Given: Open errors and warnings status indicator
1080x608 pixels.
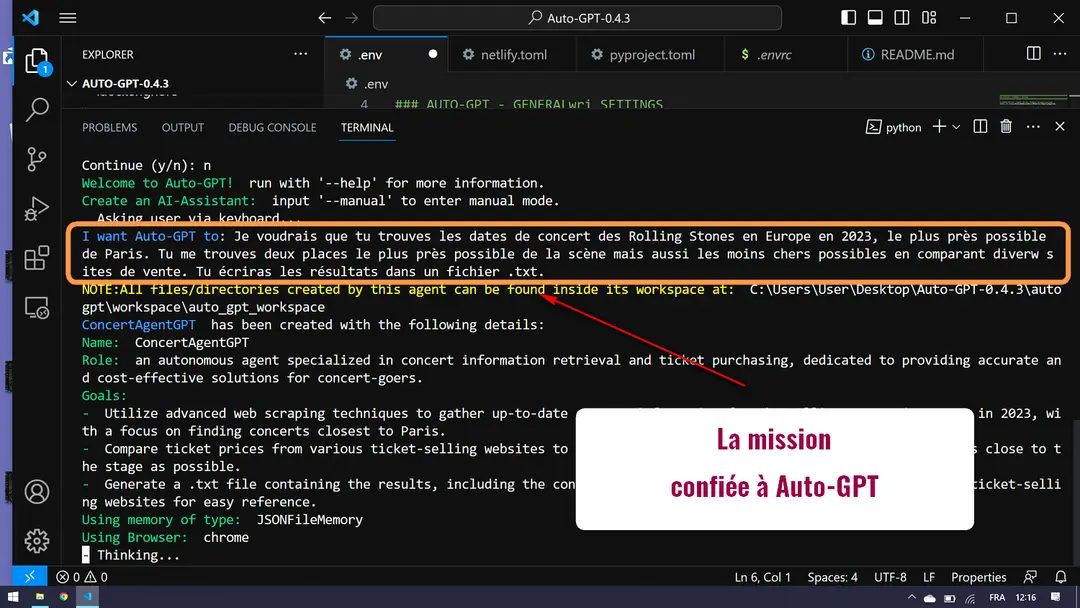Looking at the screenshot, I should click(82, 577).
